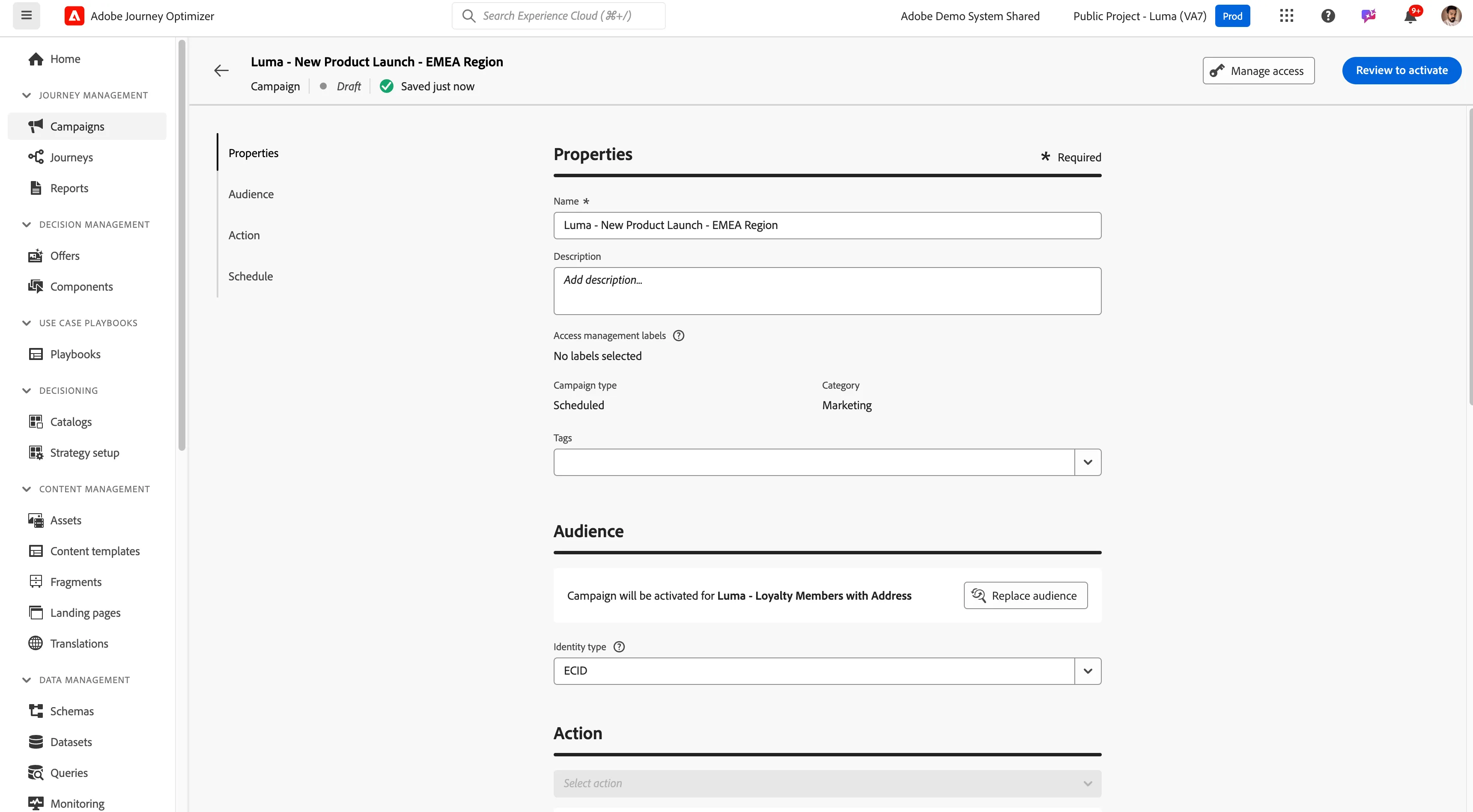Screen dimensions: 1473x812
Task: Toggle the hamburger navigation menu
Action: point(26,15)
